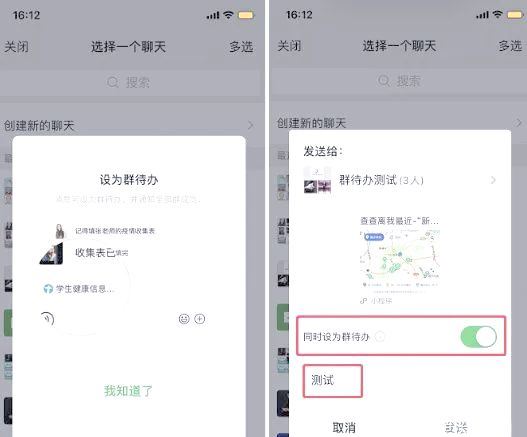
Task: Tap 学生健康信息 mini program icon
Action: tap(48, 288)
